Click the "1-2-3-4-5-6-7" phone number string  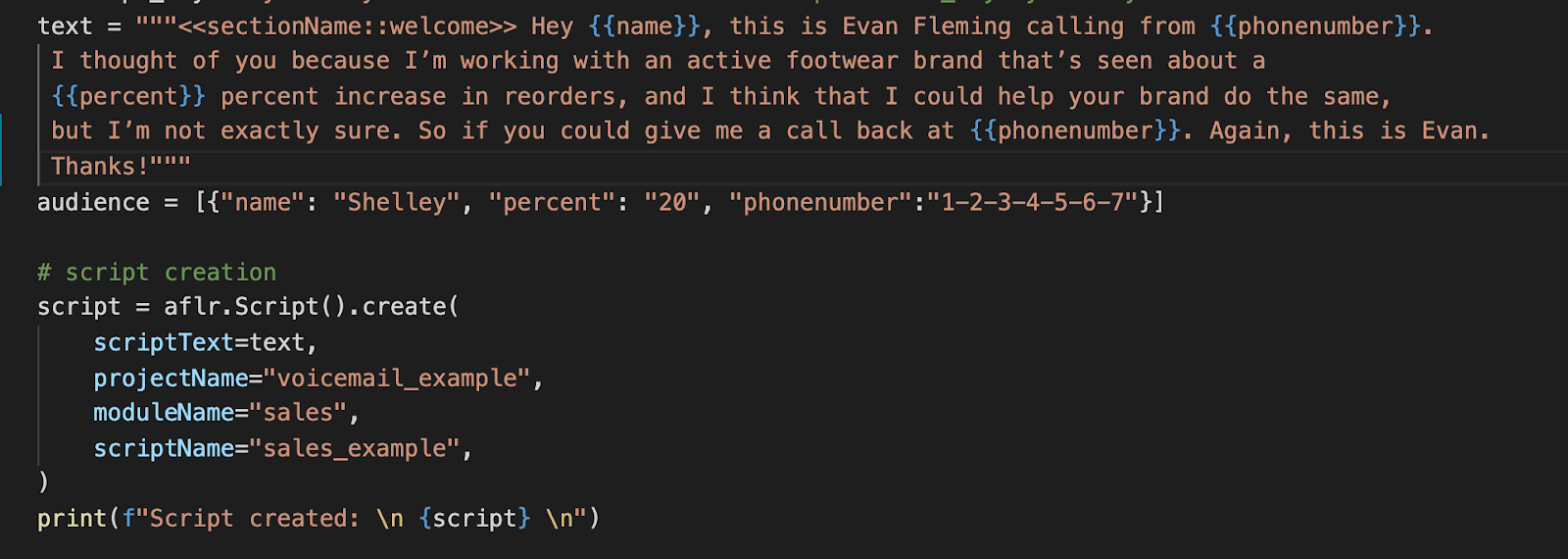[1032, 203]
